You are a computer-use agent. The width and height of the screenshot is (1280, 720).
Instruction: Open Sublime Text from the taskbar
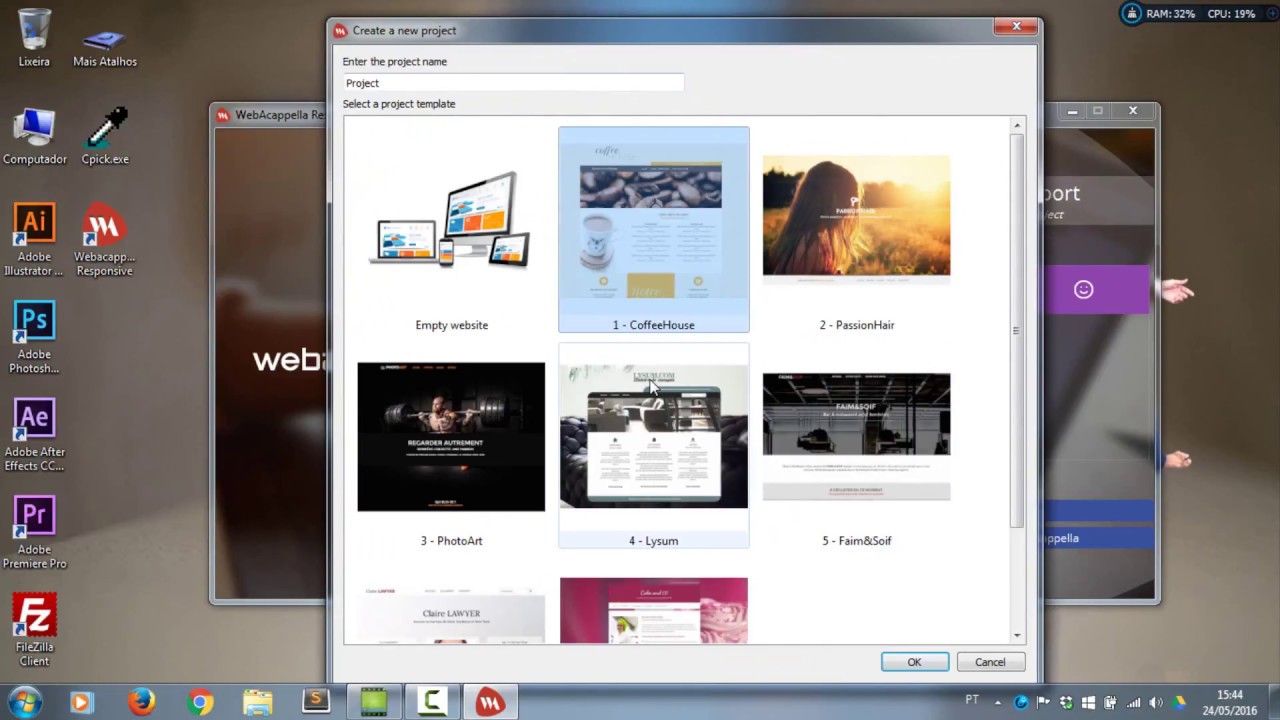(316, 702)
